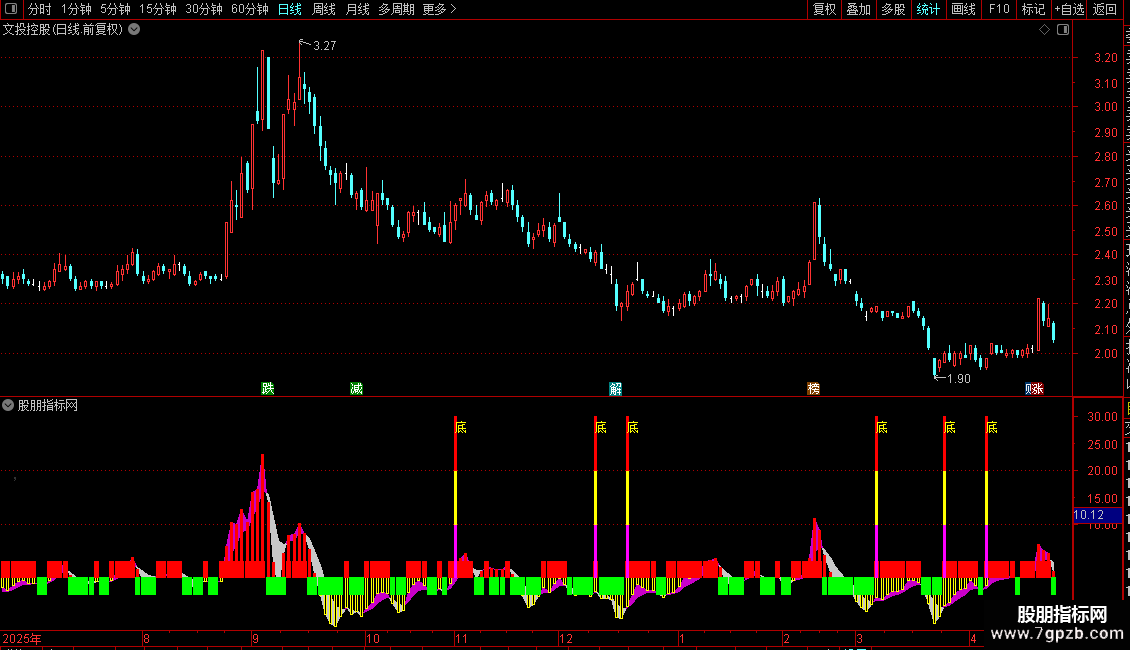
Task: Click month 12 on the time axis
Action: [x=566, y=638]
